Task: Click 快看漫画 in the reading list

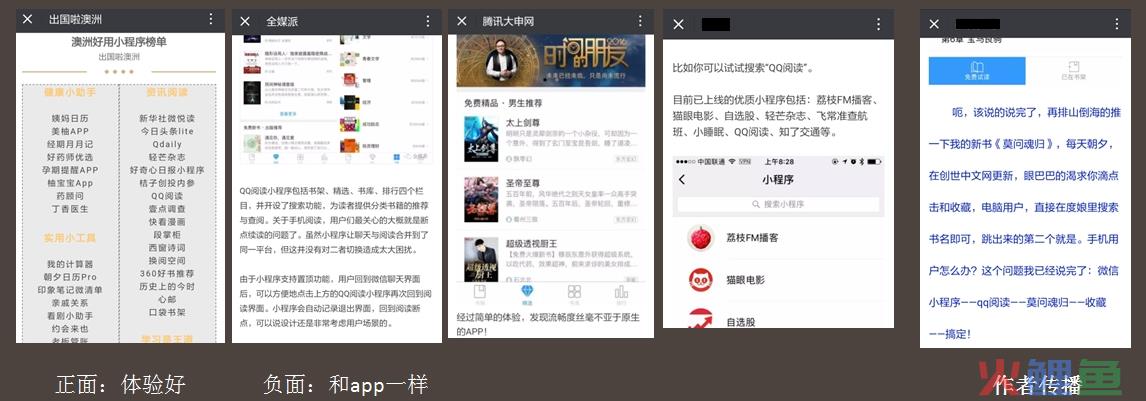Action: 167,222
